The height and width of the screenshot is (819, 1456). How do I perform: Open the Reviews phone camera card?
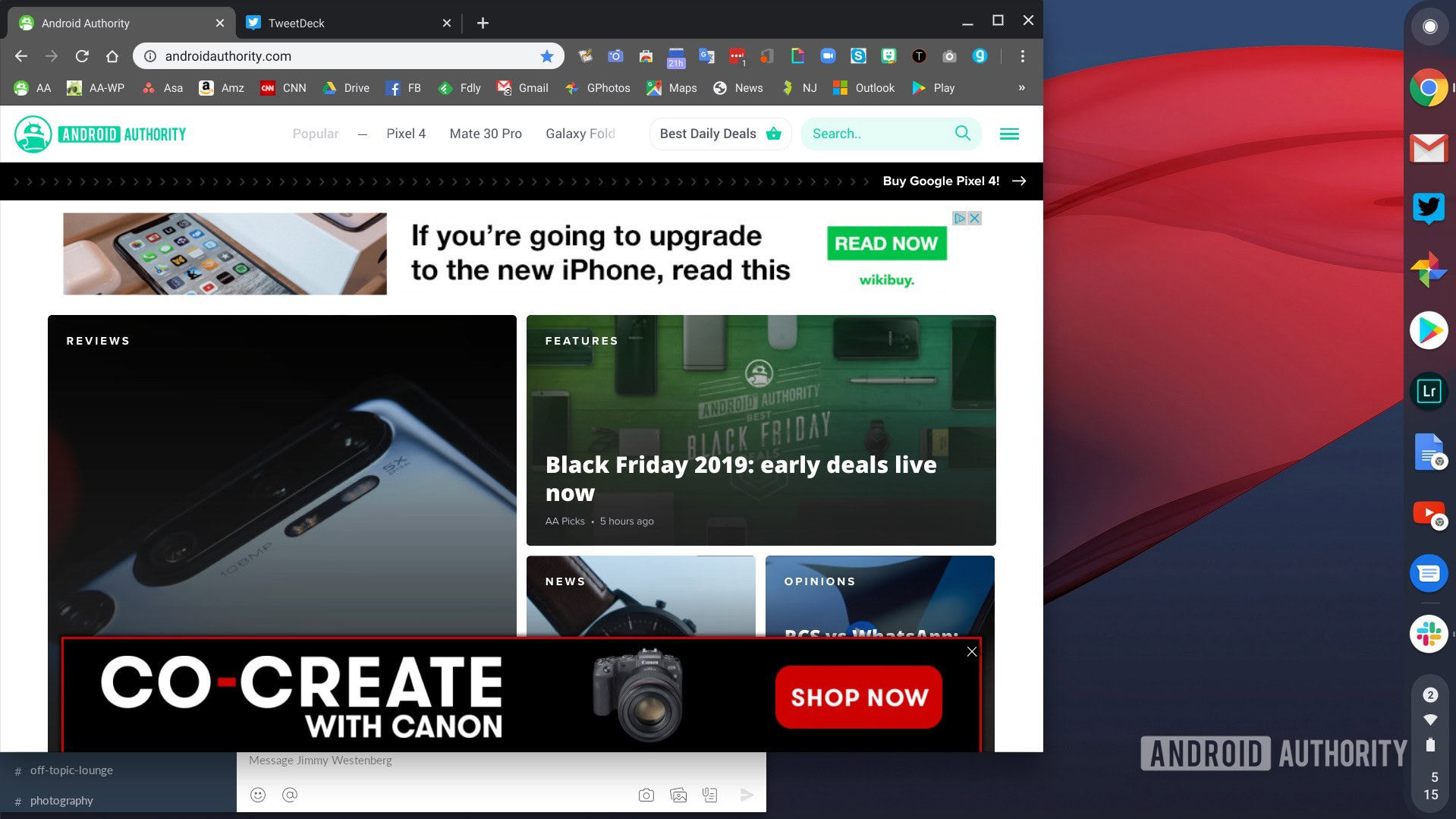pyautogui.click(x=281, y=475)
